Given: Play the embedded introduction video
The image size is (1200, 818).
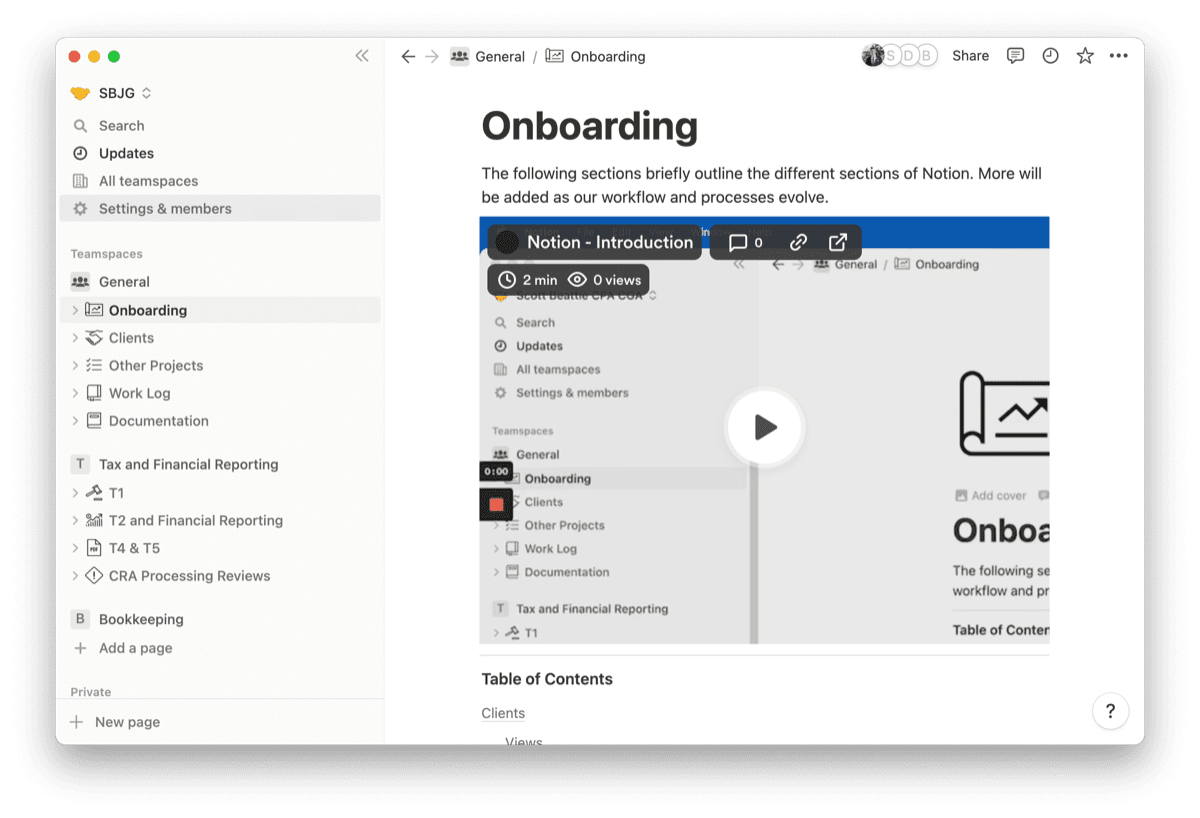Looking at the screenshot, I should click(x=765, y=428).
